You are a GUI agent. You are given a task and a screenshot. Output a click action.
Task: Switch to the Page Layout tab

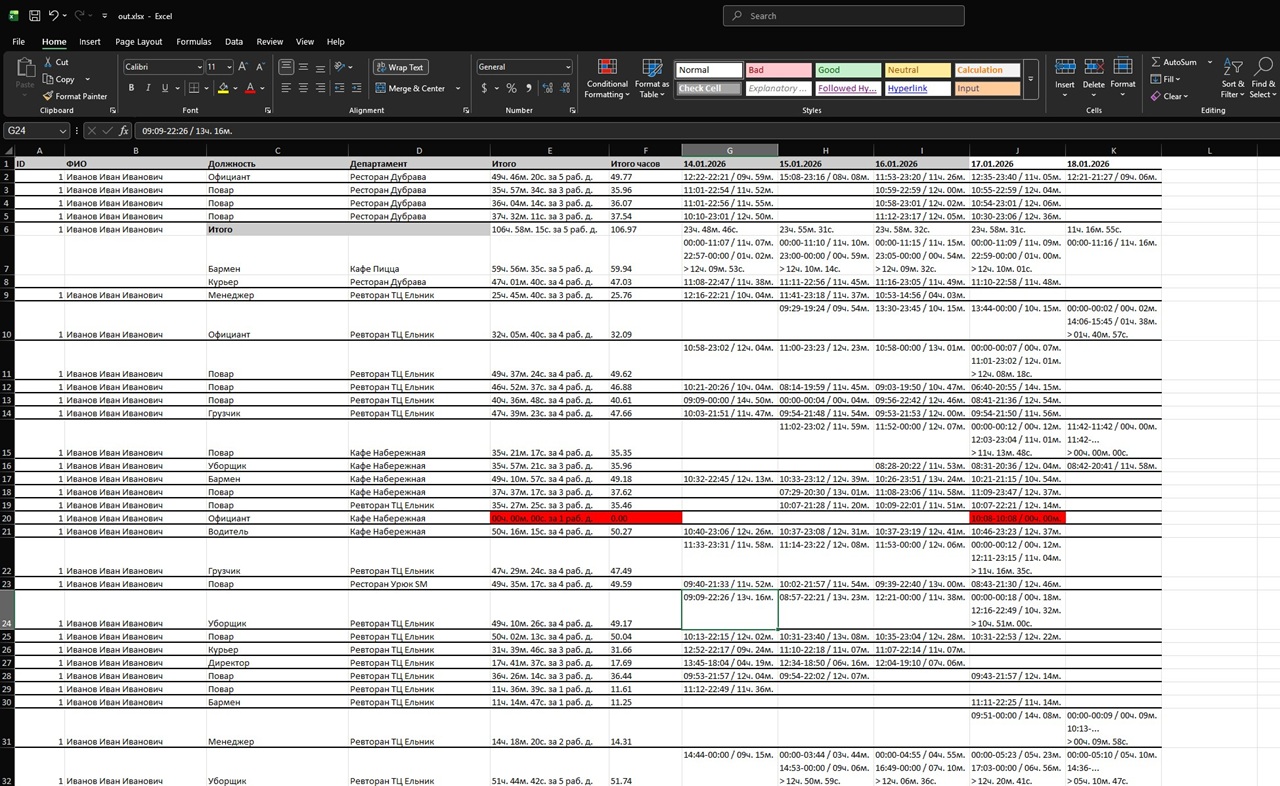point(138,42)
